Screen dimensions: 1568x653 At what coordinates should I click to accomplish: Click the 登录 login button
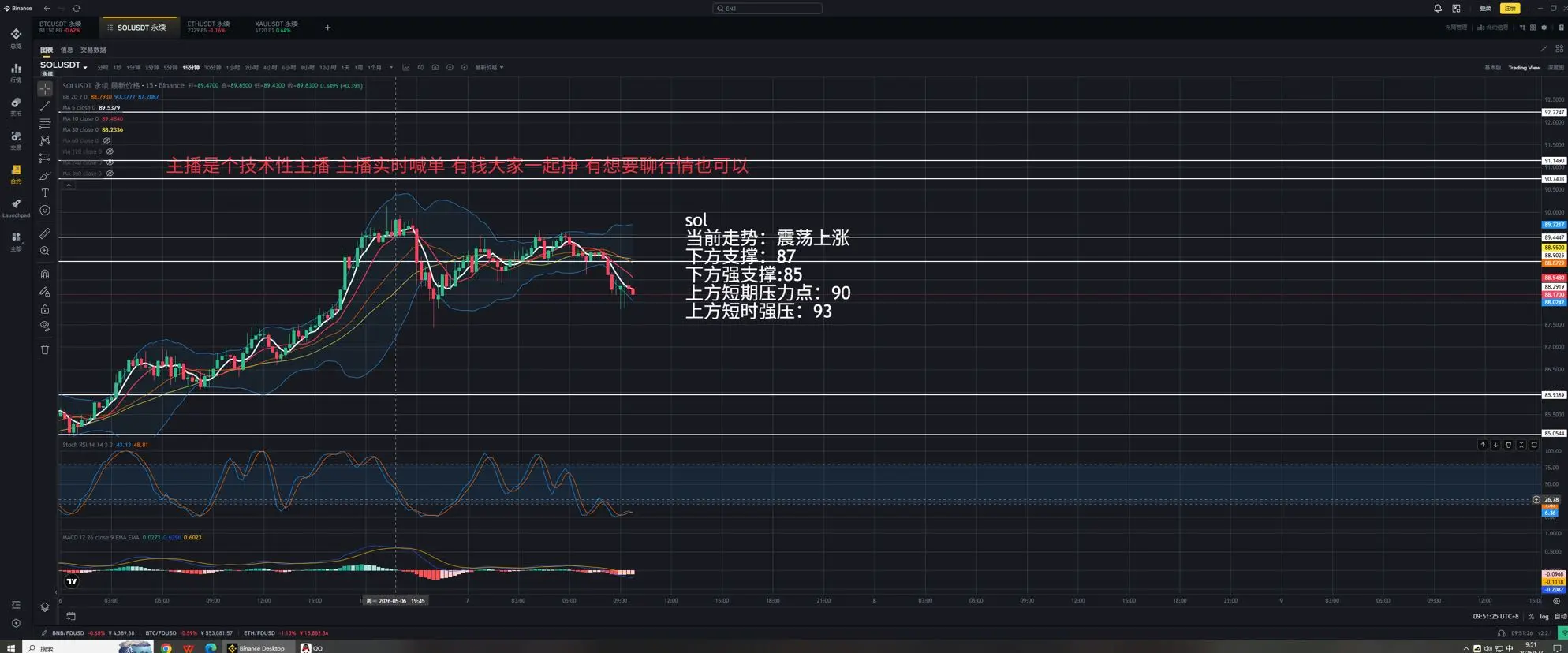click(x=1485, y=9)
